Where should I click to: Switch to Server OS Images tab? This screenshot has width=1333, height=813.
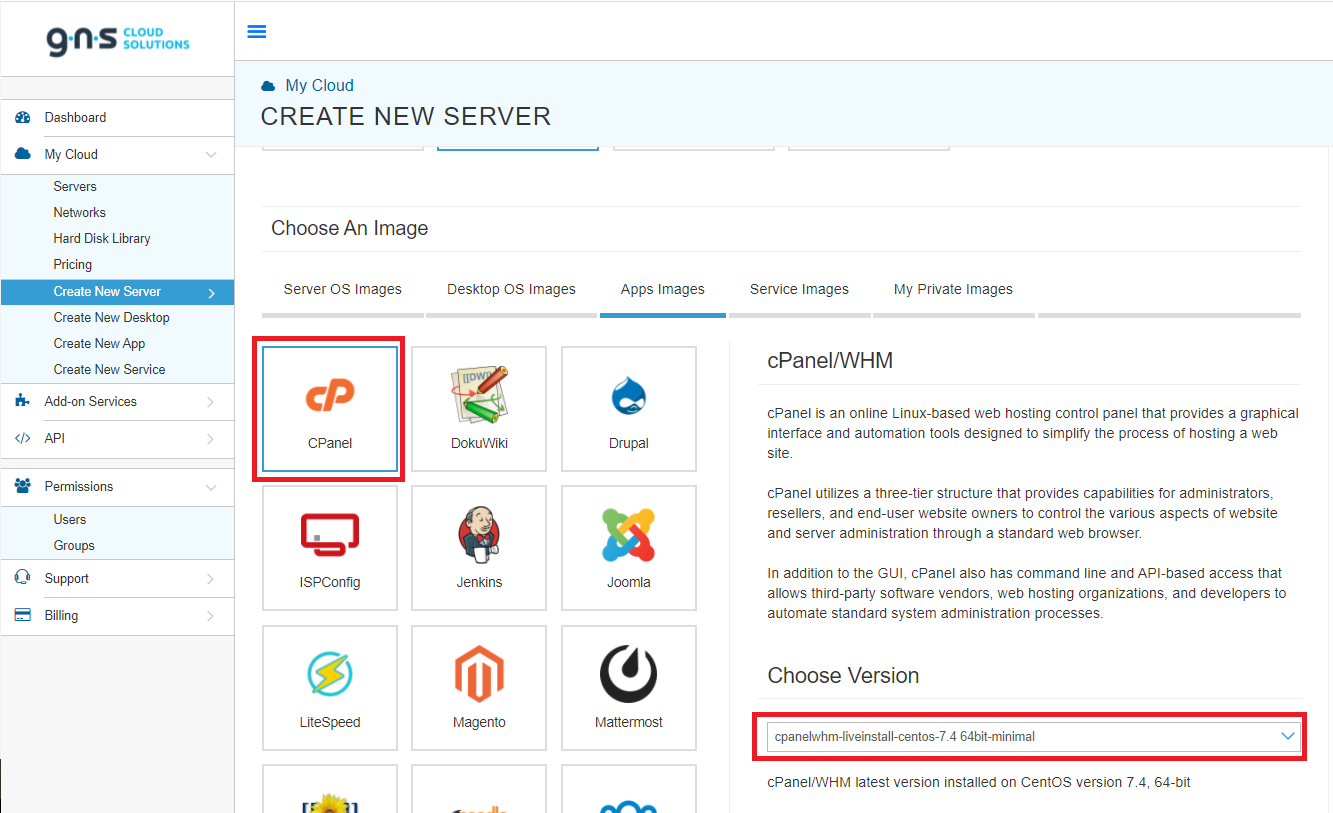(x=343, y=289)
